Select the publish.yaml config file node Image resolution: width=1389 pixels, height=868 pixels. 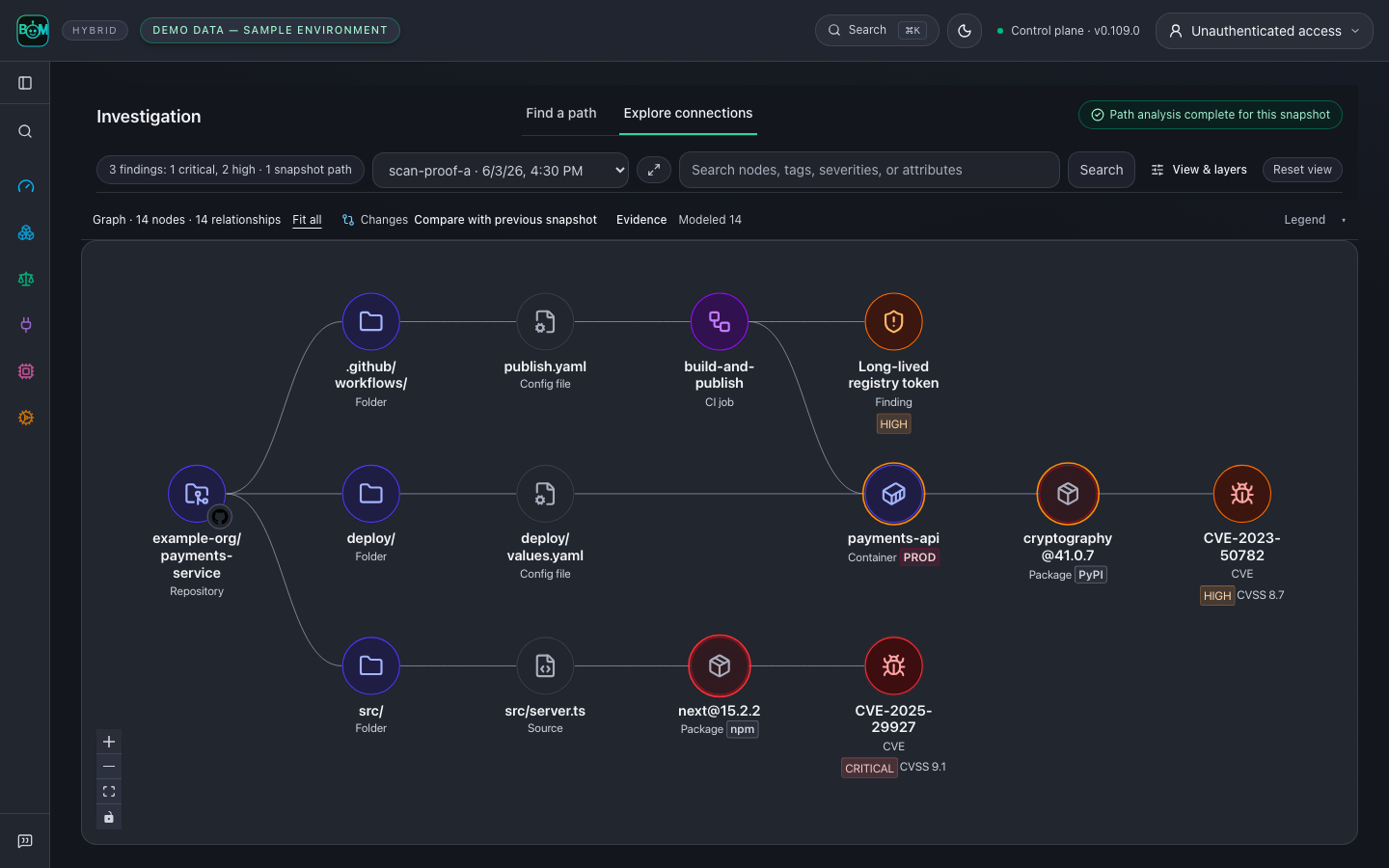(x=545, y=321)
